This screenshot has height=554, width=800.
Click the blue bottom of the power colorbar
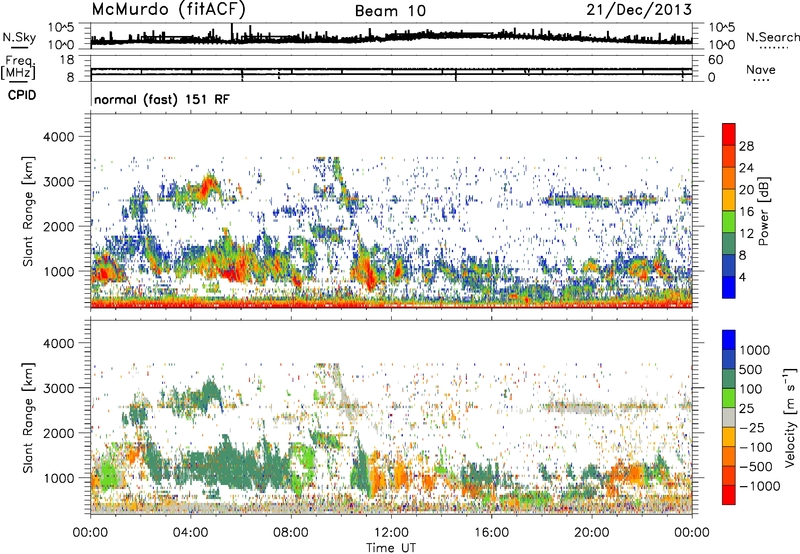click(729, 287)
